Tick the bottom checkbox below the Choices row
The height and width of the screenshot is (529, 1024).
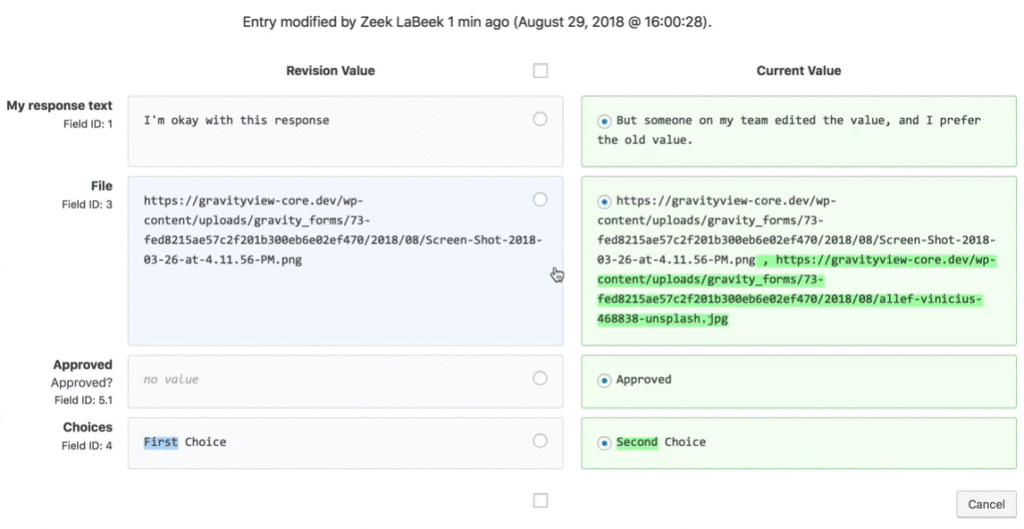pyautogui.click(x=540, y=500)
